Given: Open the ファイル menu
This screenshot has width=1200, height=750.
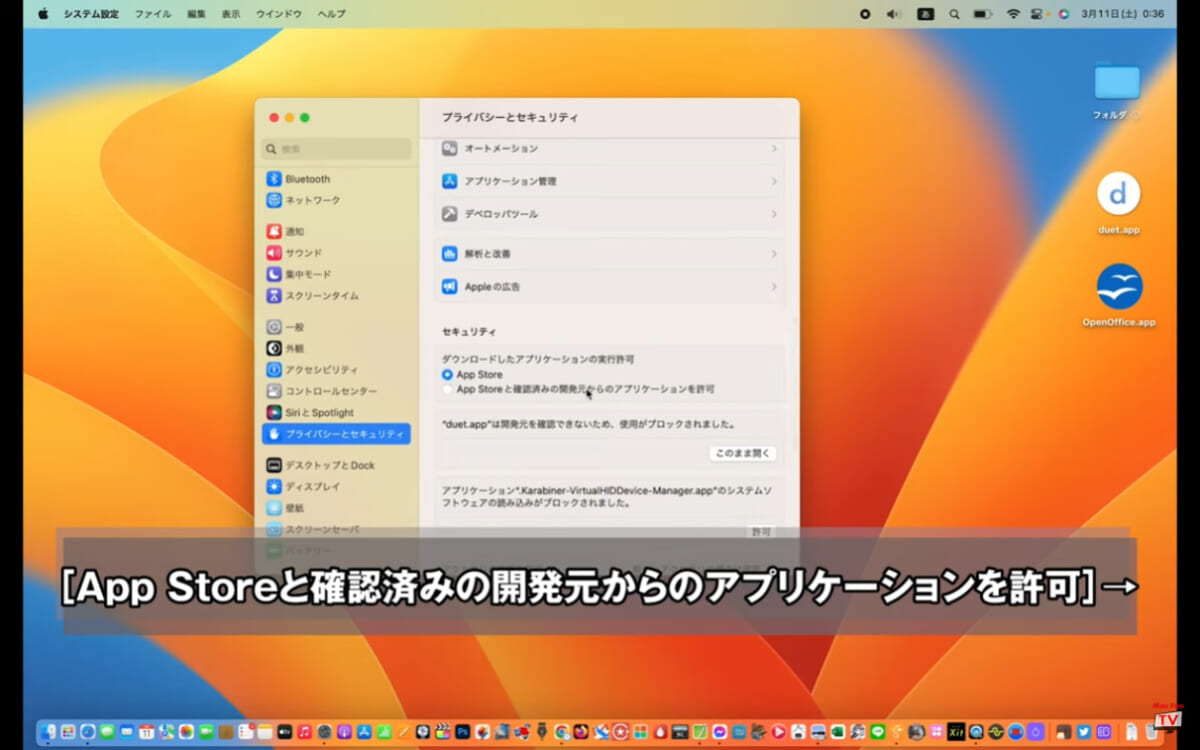Looking at the screenshot, I should (x=153, y=14).
